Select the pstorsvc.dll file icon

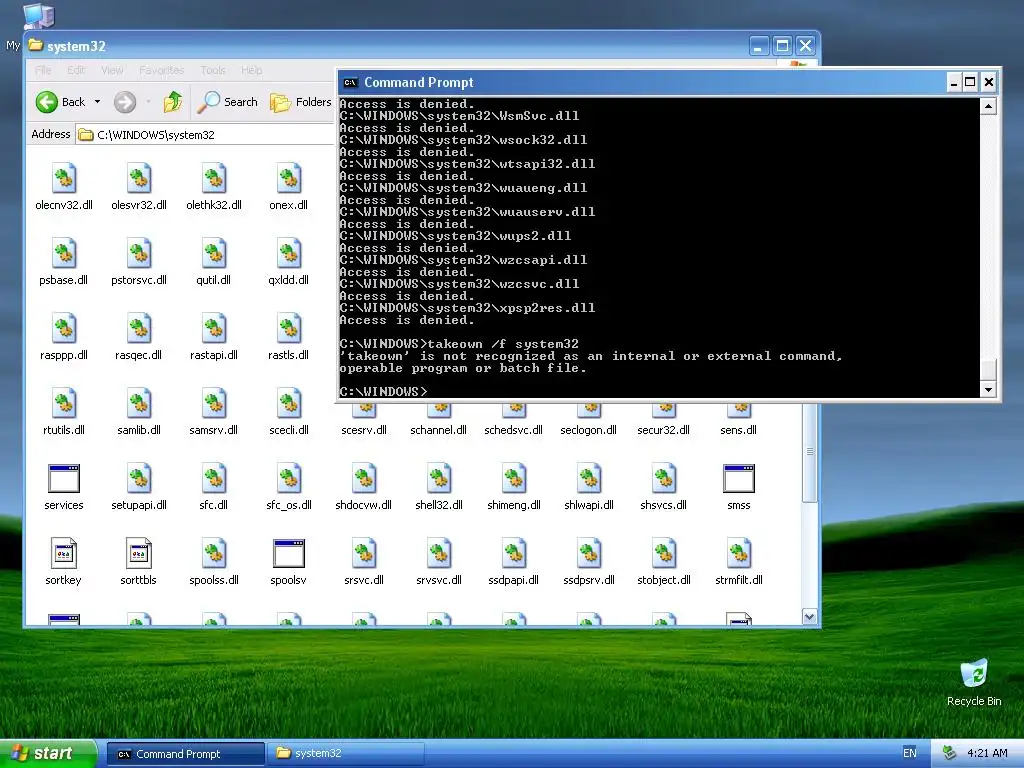pyautogui.click(x=139, y=253)
